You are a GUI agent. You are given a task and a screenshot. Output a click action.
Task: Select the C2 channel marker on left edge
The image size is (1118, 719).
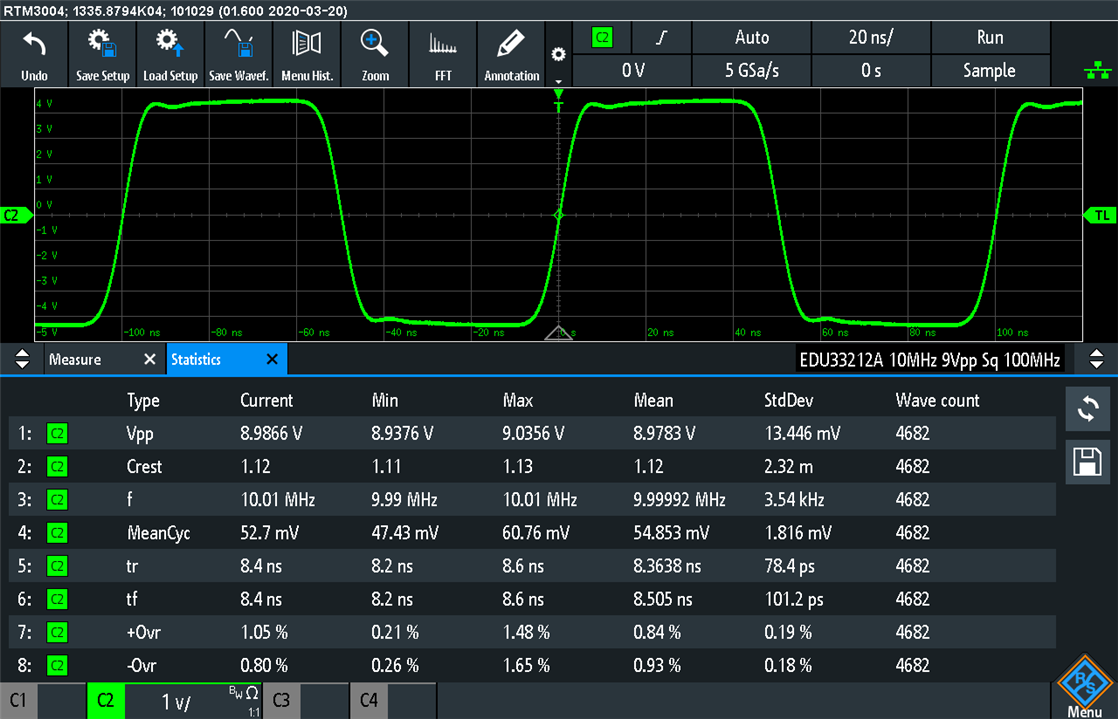[x=16, y=215]
